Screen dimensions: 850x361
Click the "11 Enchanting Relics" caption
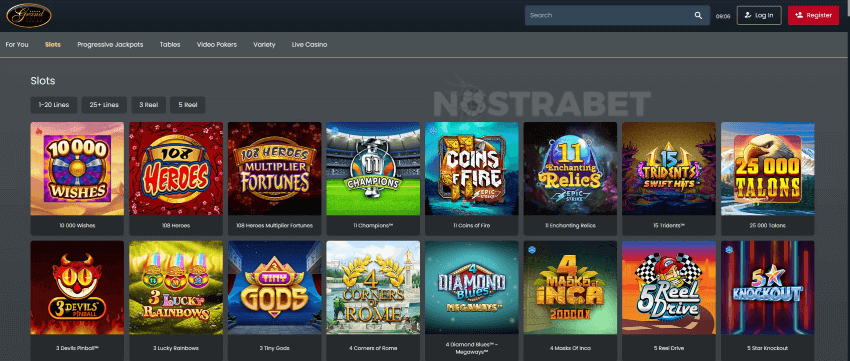point(570,225)
